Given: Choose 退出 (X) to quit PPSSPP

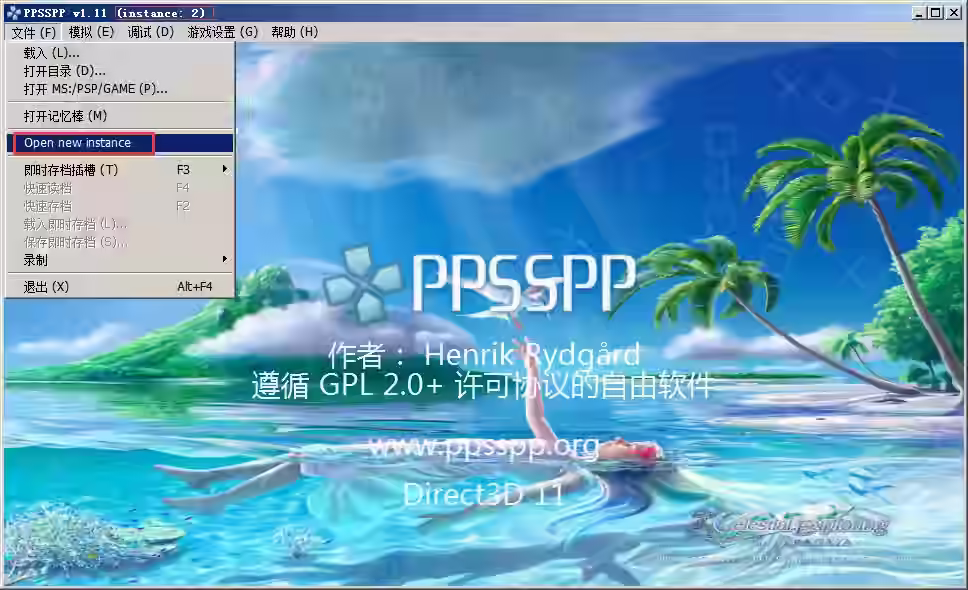Looking at the screenshot, I should pyautogui.click(x=120, y=287).
